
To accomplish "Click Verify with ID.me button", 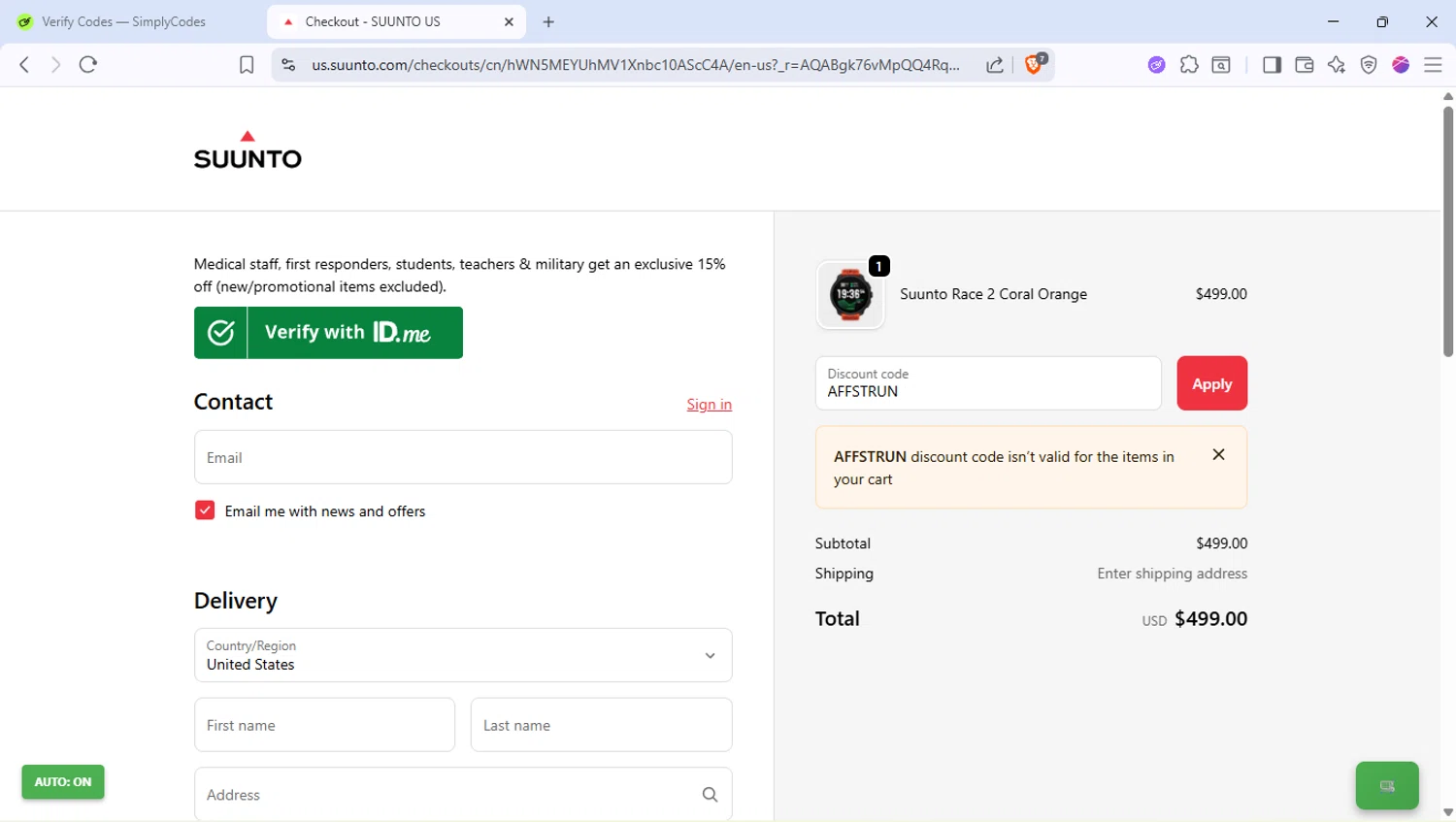I will coord(328,333).
